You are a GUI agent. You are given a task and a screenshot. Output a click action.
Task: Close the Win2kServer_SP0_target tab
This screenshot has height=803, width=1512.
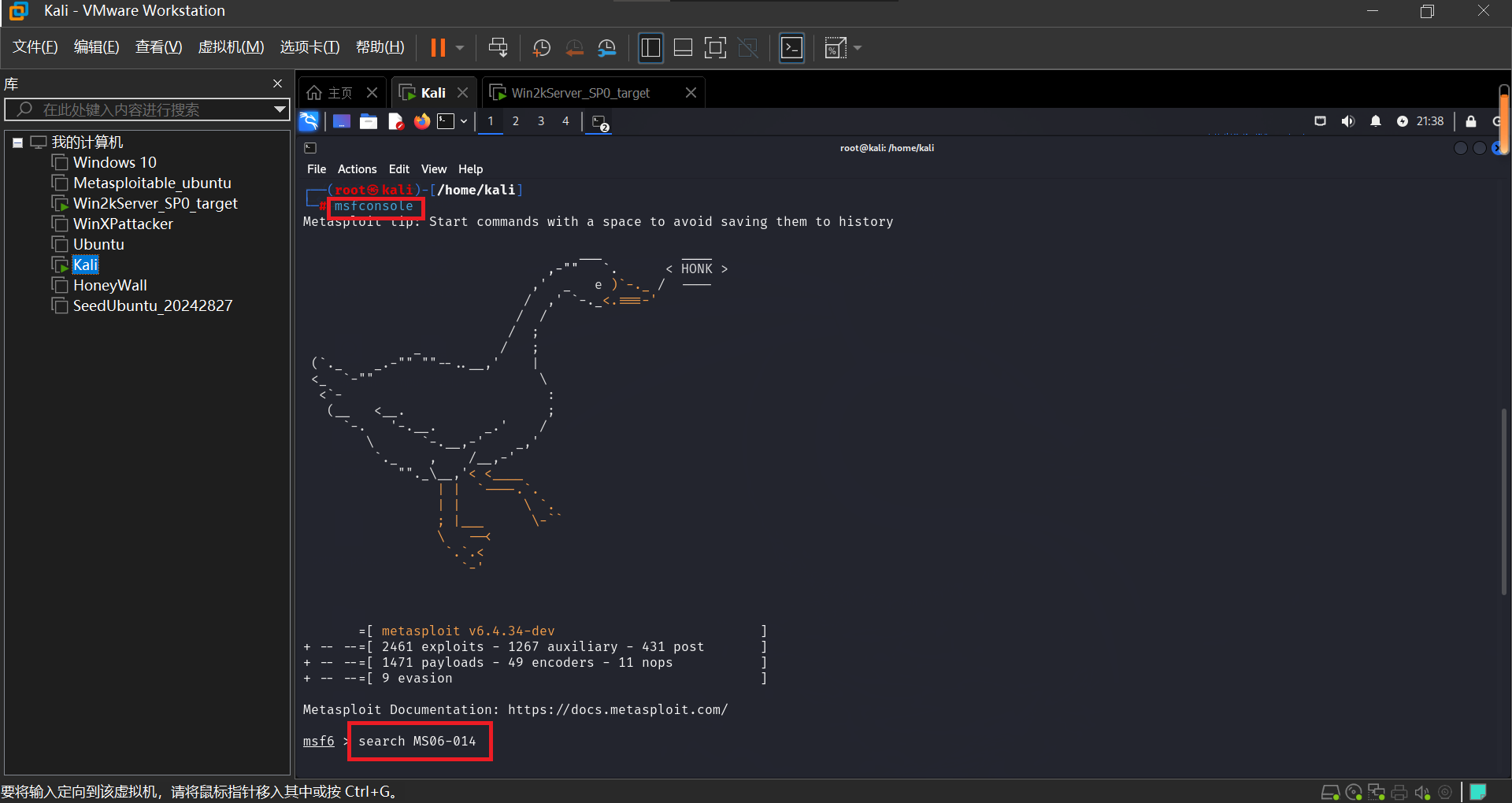coord(691,93)
